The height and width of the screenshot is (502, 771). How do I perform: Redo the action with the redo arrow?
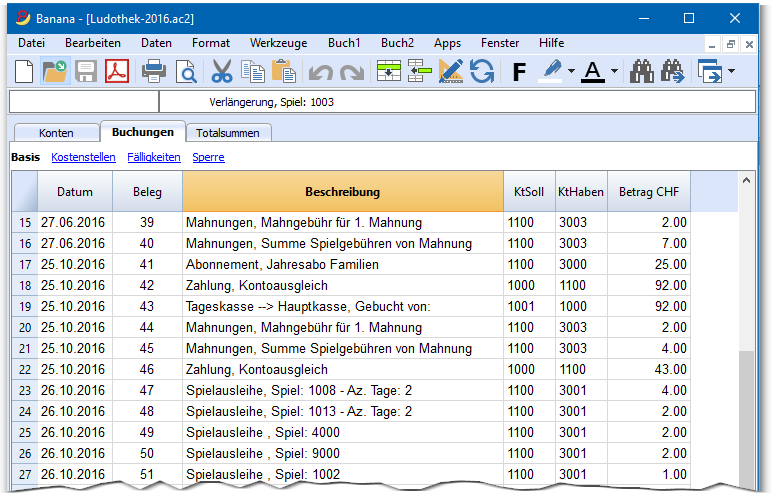click(x=352, y=72)
